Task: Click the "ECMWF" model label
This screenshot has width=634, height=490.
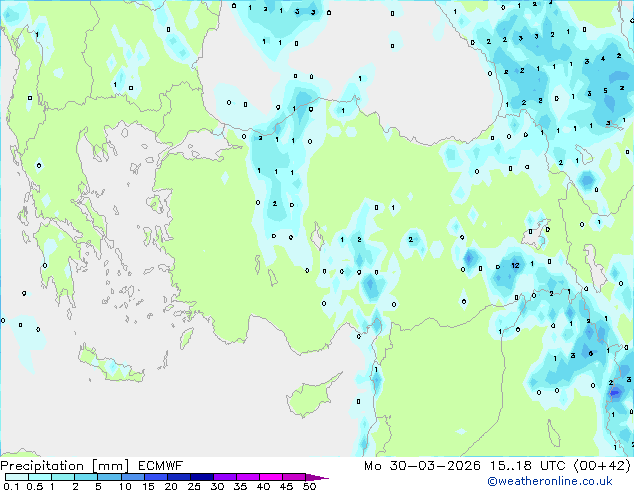Action: [161, 466]
